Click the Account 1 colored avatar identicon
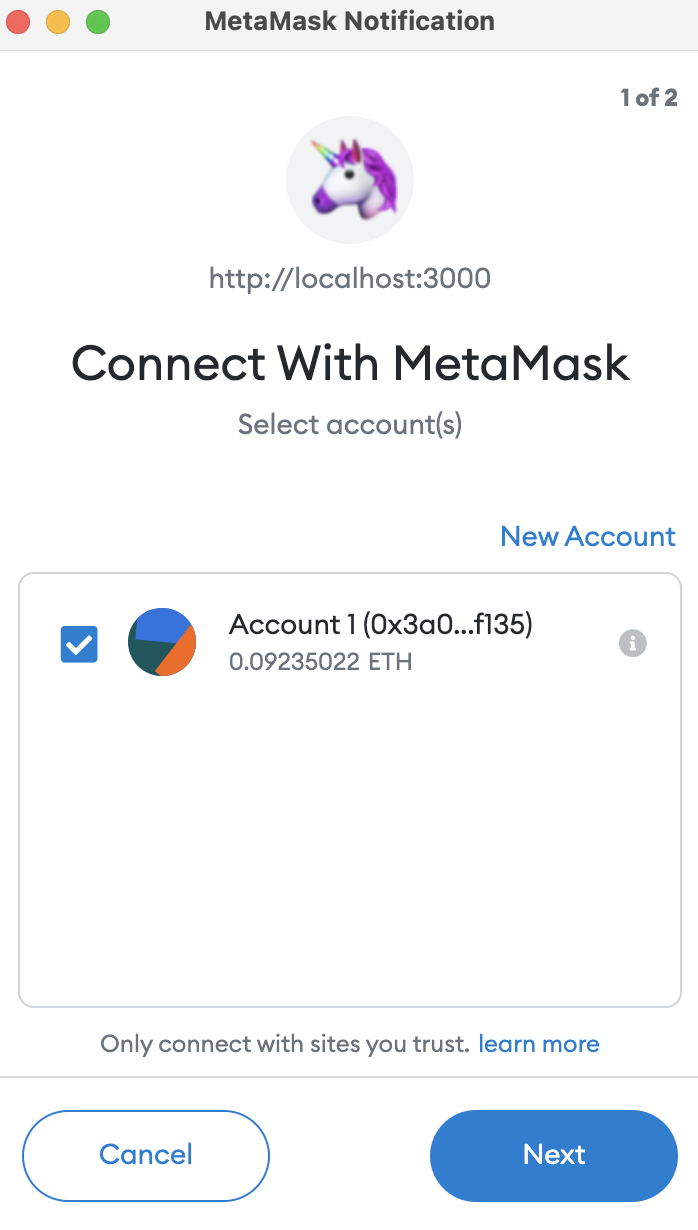Image resolution: width=698 pixels, height=1230 pixels. coord(162,642)
